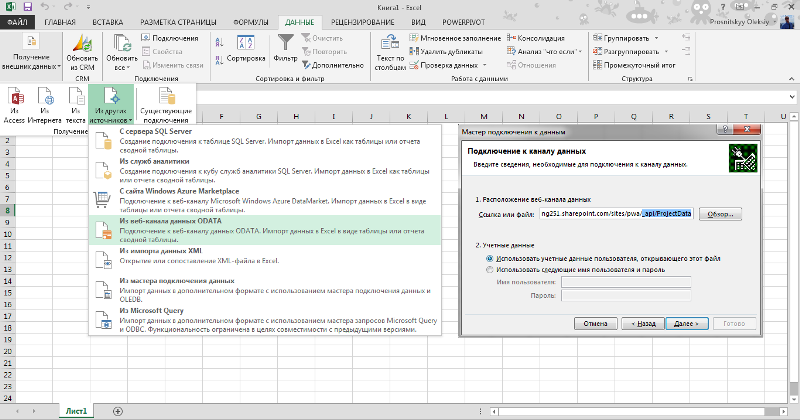Click Текст по столбцам icon
The height and width of the screenshot is (420, 800).
click(390, 53)
